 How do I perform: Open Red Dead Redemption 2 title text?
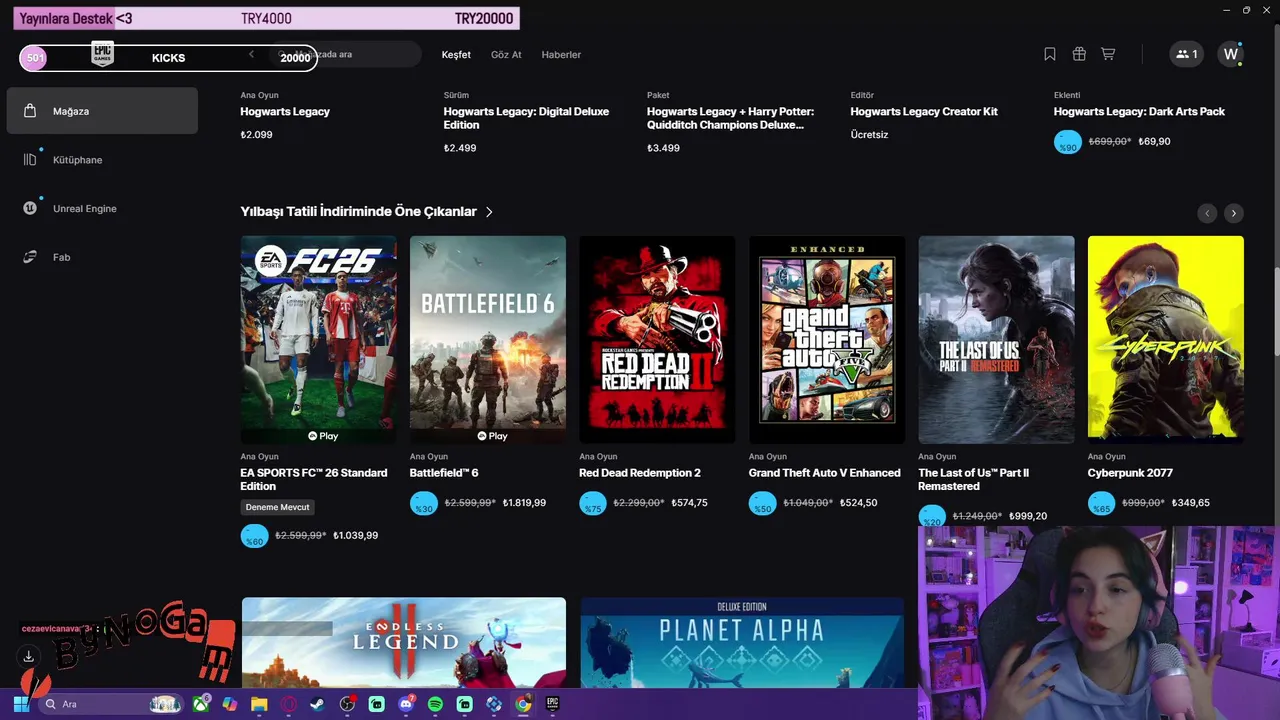[640, 473]
